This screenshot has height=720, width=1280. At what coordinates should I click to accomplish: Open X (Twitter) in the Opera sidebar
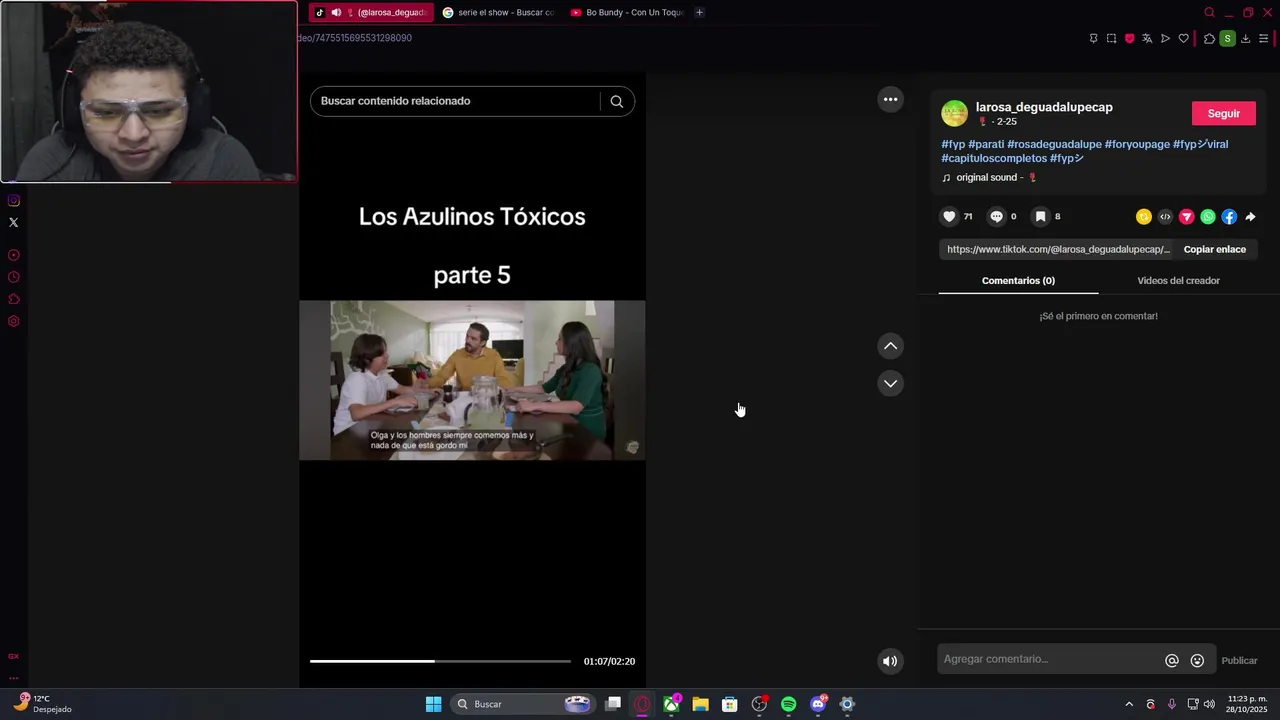coord(14,222)
